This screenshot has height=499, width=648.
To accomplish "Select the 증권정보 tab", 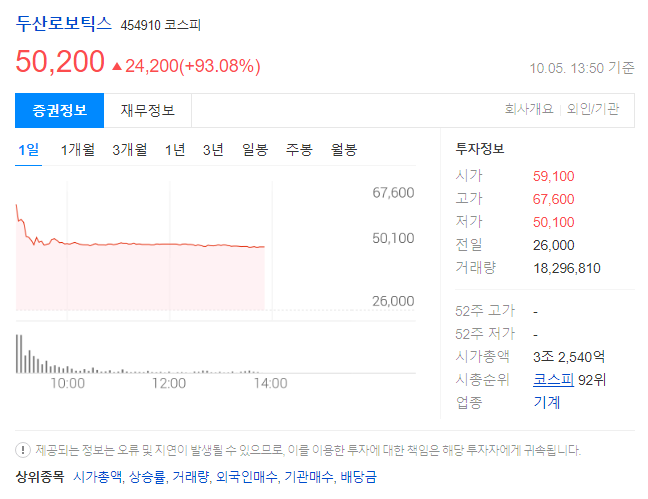I will (x=60, y=110).
